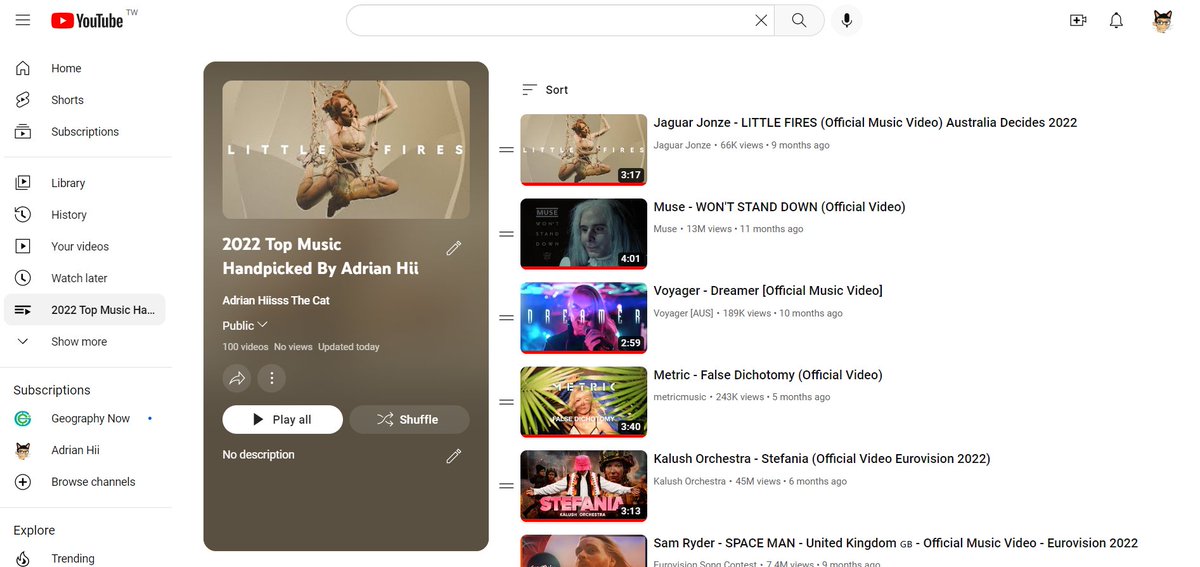1200x567 pixels.
Task: Click Browse channels plus icon
Action: (x=22, y=482)
